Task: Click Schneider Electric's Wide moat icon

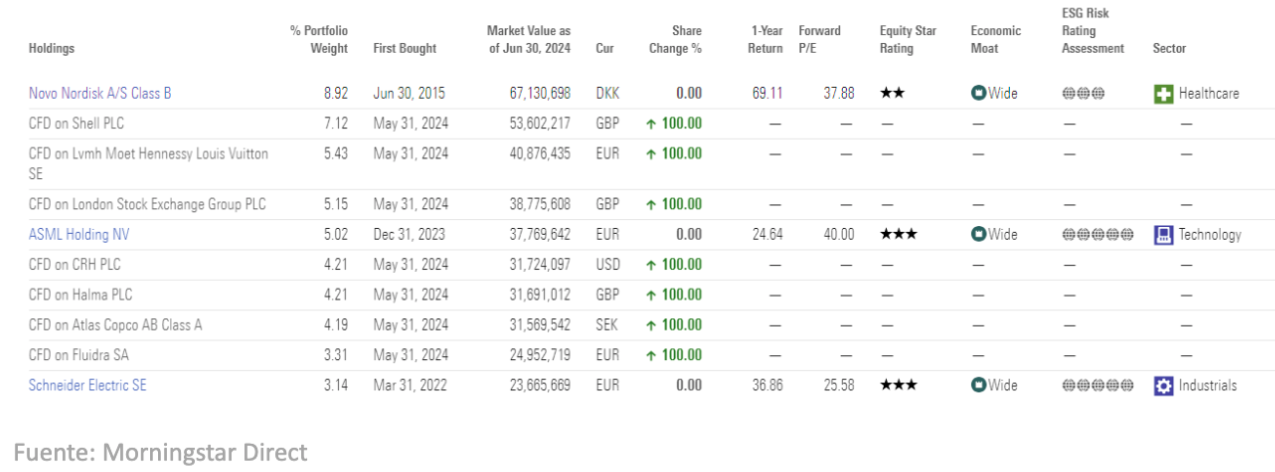Action: pos(978,386)
